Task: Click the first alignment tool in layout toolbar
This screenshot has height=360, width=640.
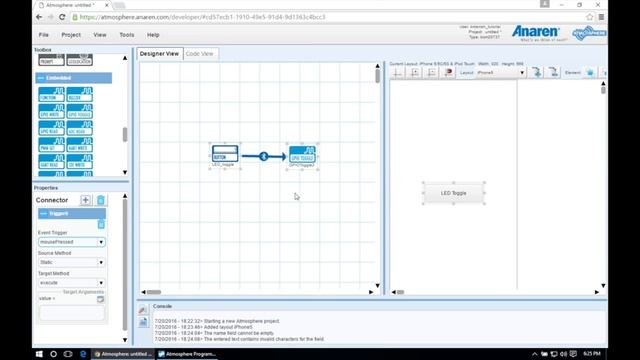Action: pyautogui.click(x=397, y=73)
